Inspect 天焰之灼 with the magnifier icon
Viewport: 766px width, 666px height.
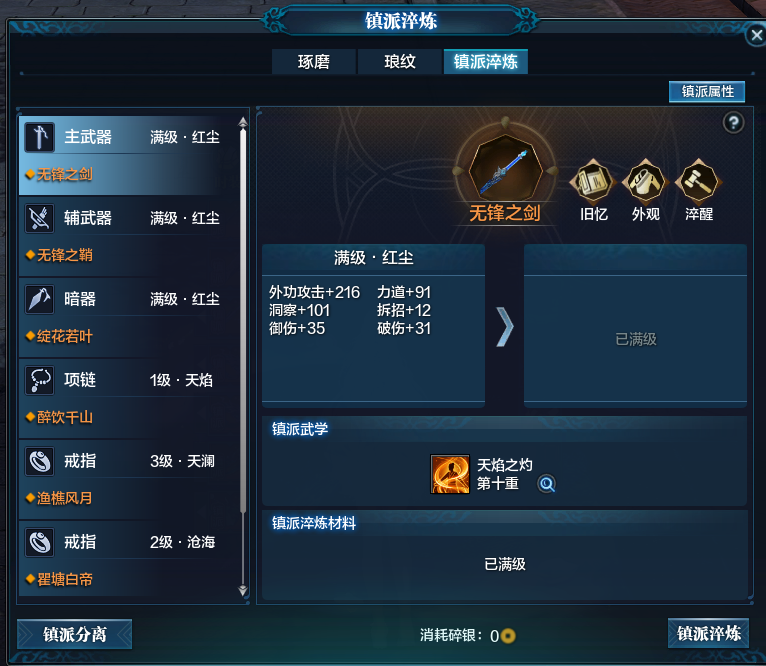coord(547,484)
